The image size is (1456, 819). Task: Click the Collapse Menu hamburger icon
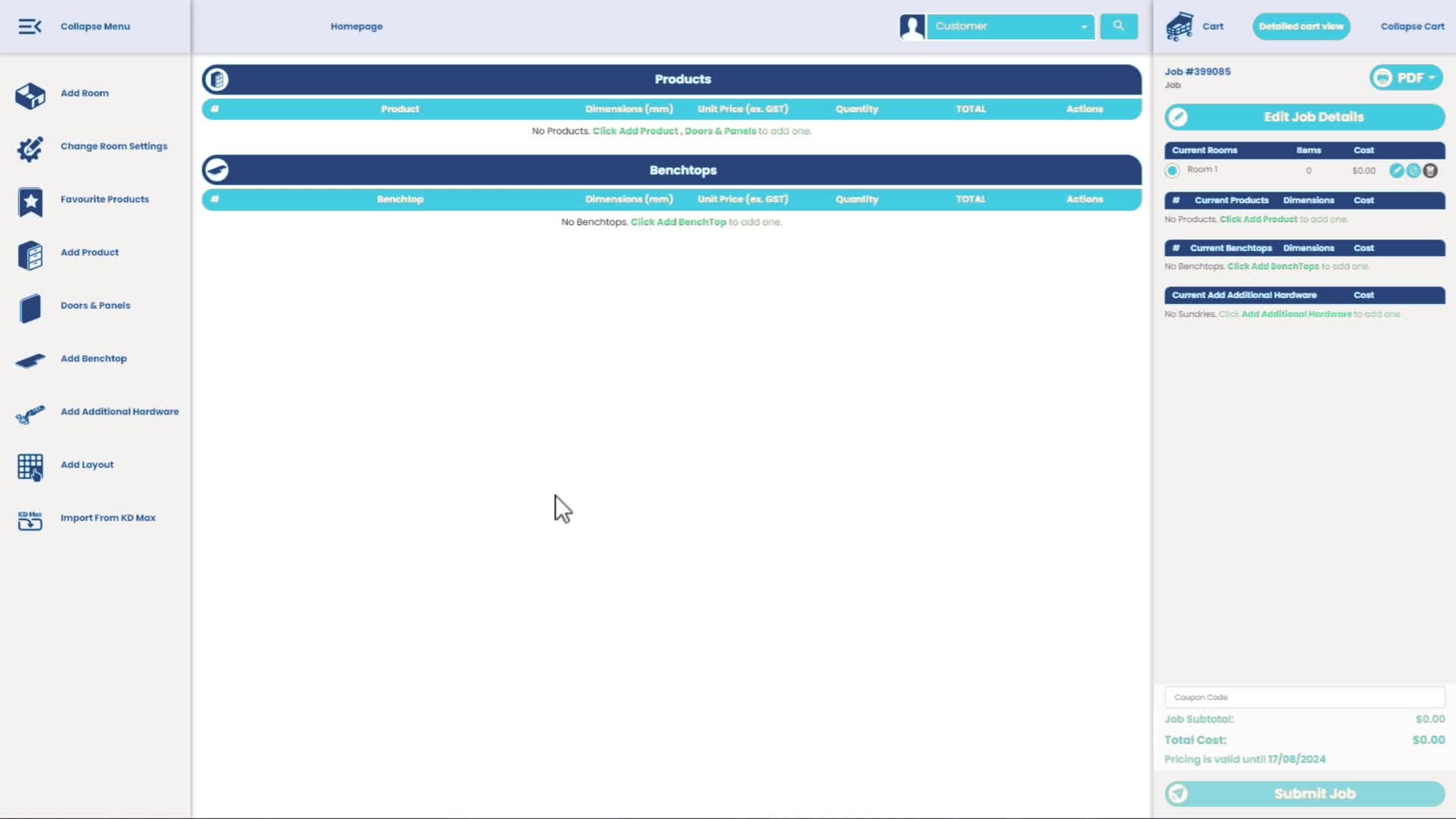tap(30, 27)
